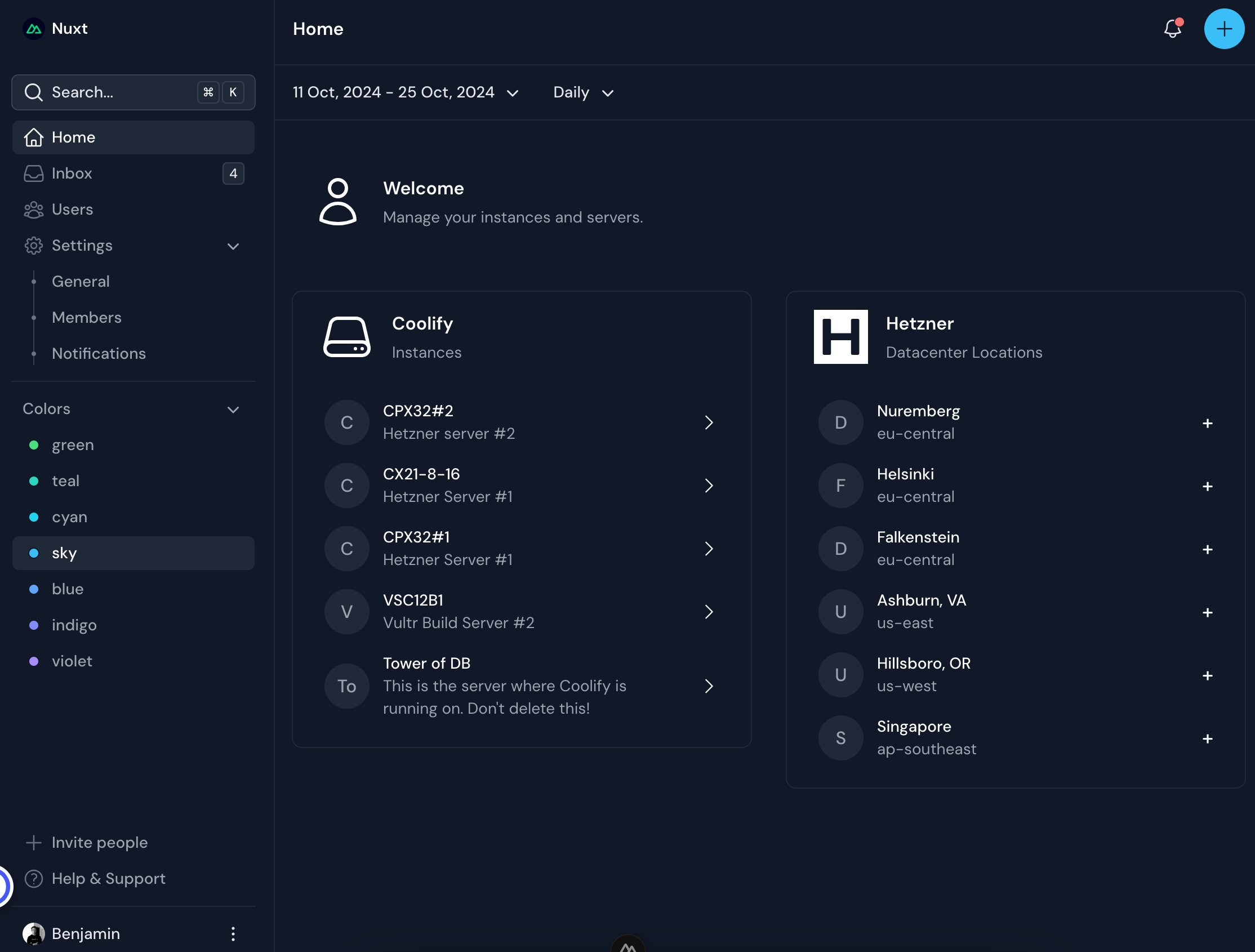Select the indigo color
Screen dimensions: 1255x952
pyautogui.click(x=133, y=625)
